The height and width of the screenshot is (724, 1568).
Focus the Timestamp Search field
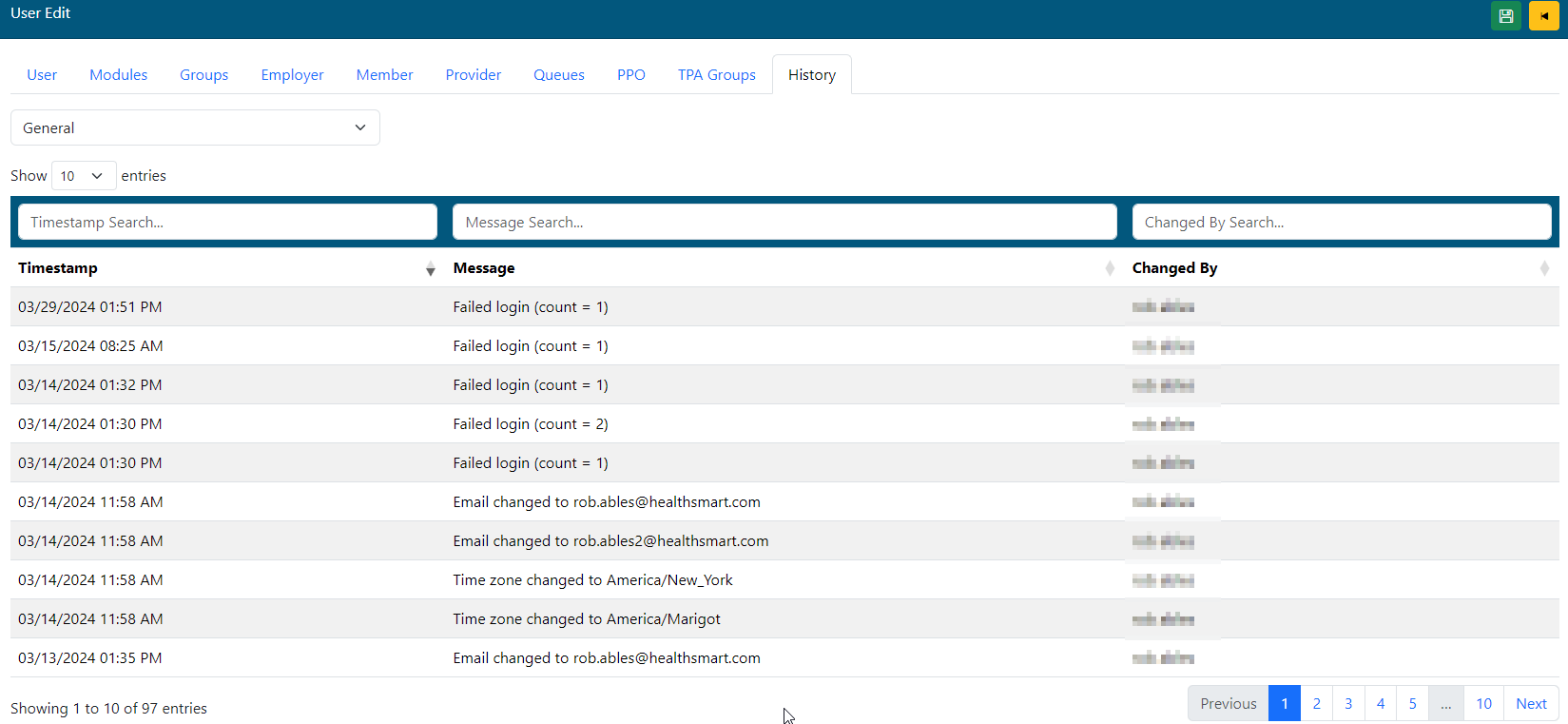227,223
